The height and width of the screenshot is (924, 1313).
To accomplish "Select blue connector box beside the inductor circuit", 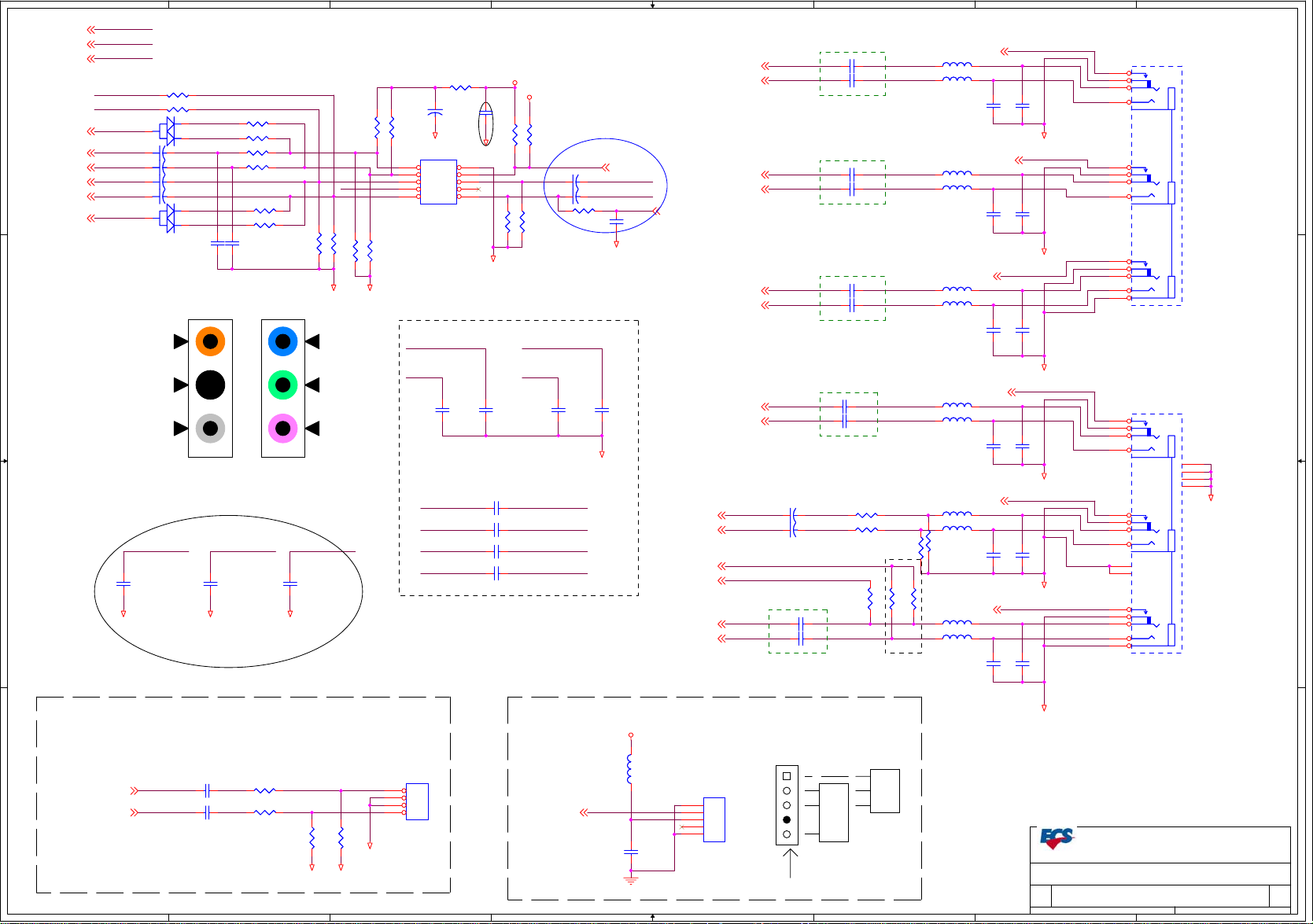I will pos(714,819).
